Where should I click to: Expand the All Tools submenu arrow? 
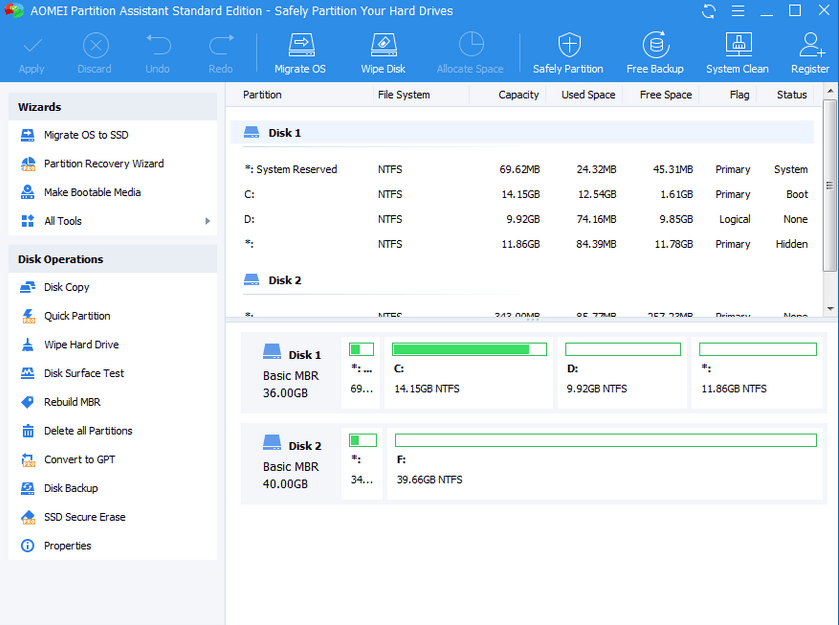tap(208, 221)
